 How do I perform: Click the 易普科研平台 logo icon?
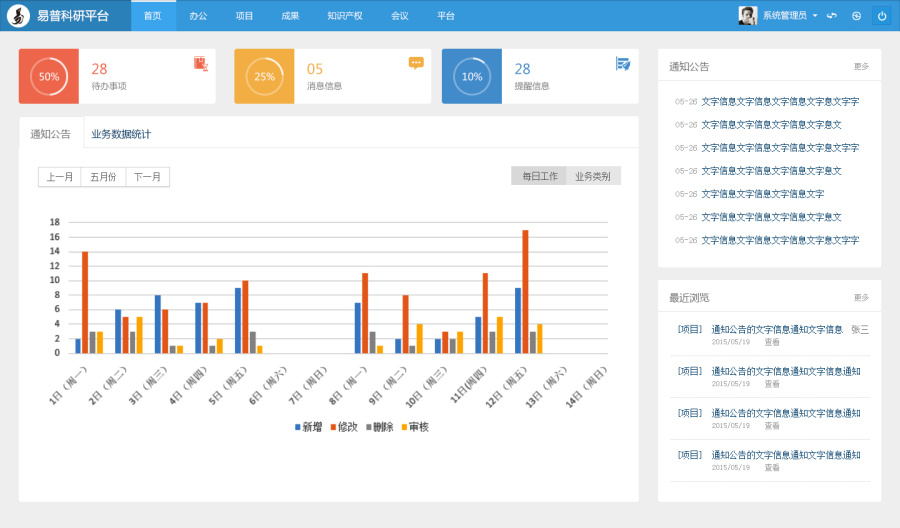tap(18, 16)
